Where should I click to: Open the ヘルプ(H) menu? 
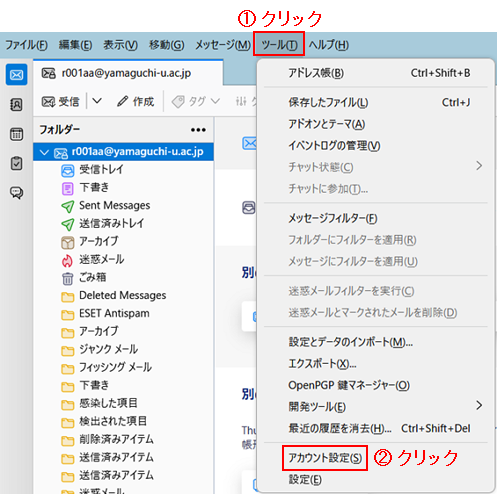click(x=329, y=45)
